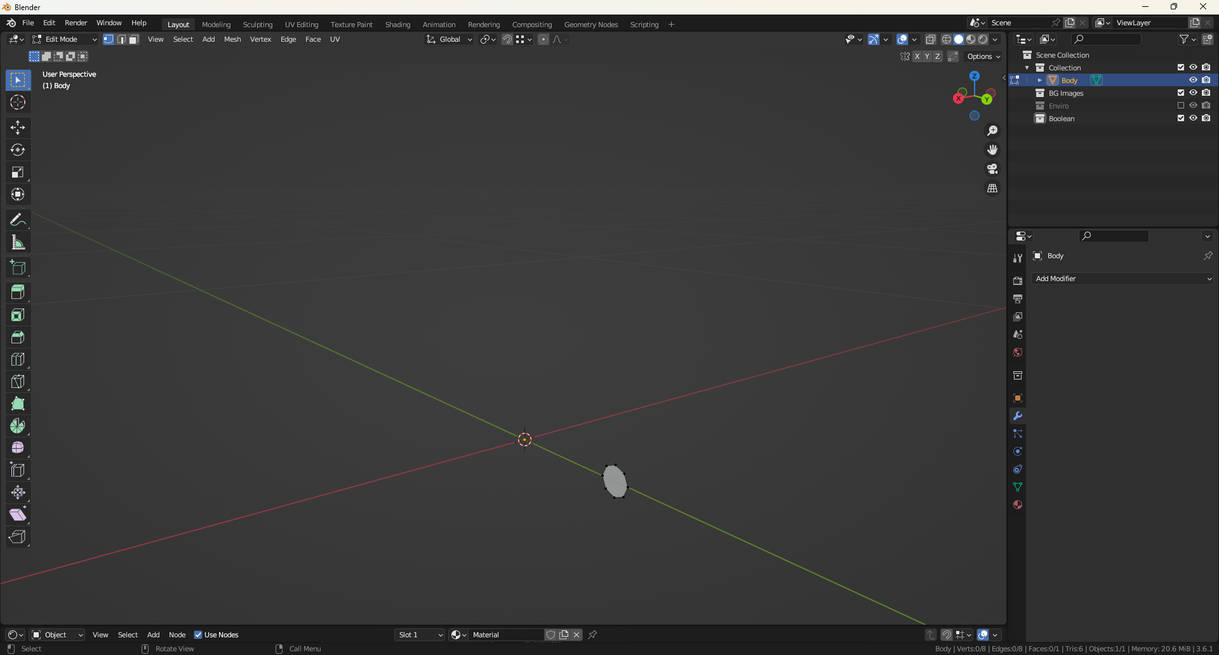
Task: Select the Bevel tool
Action: 18,337
